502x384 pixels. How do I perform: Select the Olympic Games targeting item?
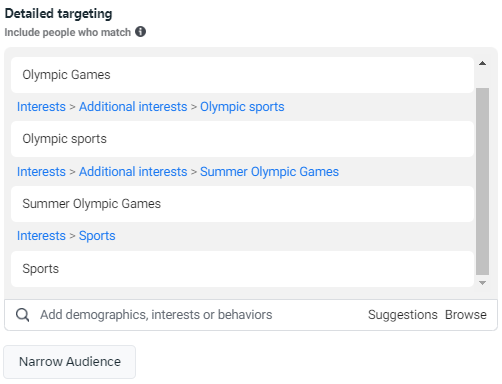click(242, 75)
